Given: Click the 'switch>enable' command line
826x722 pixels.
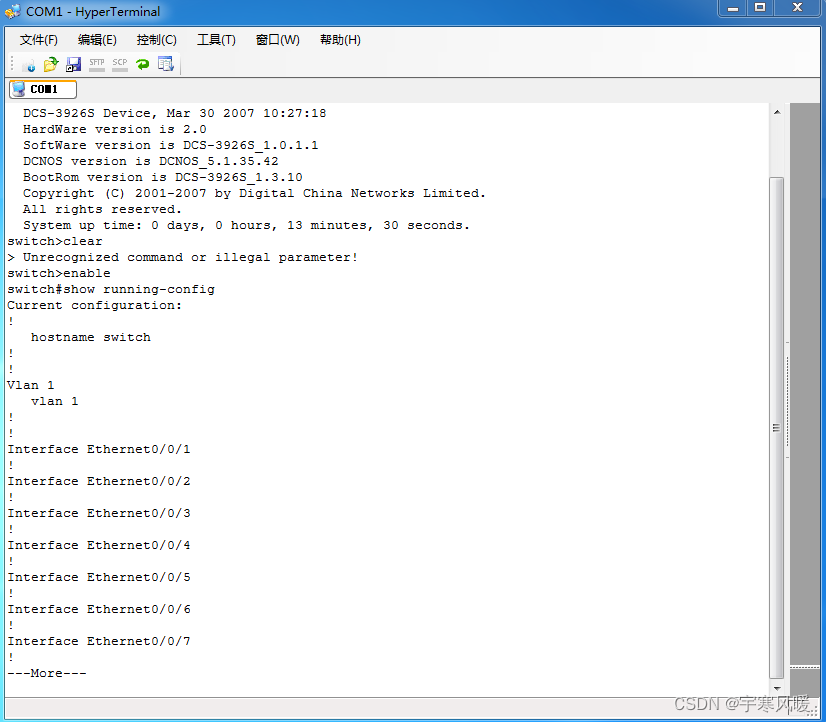Looking at the screenshot, I should [x=59, y=273].
